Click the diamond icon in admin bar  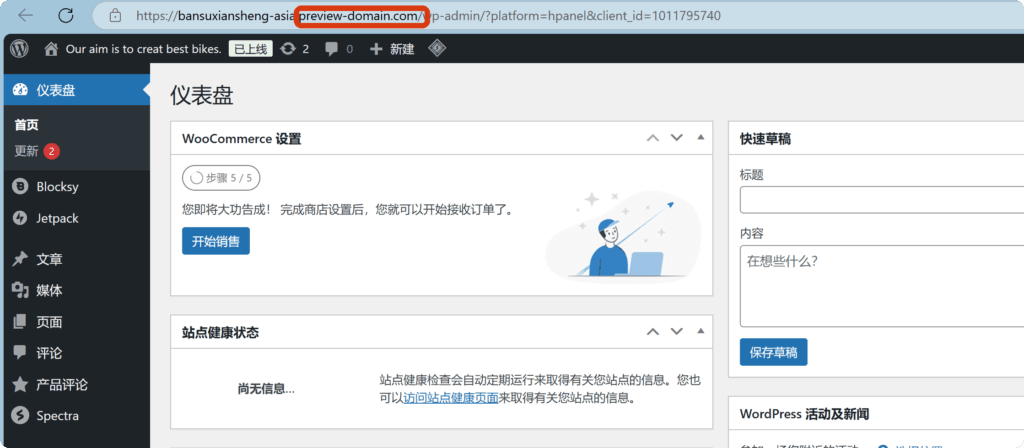[x=437, y=48]
